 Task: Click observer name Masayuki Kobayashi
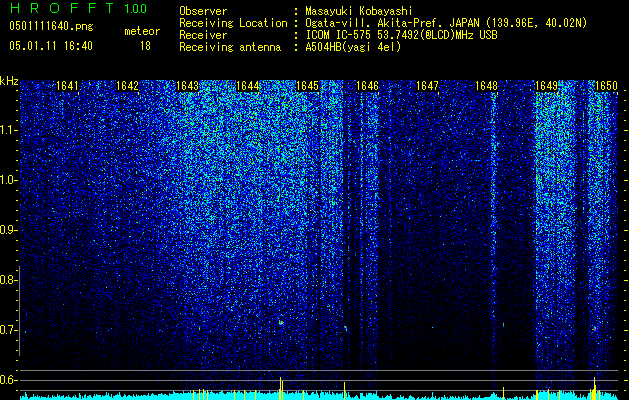coord(359,11)
